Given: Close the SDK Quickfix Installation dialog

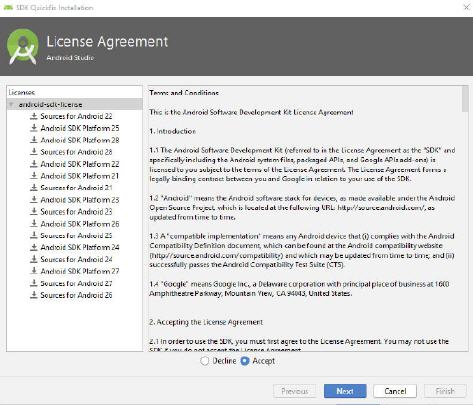Looking at the screenshot, I should coord(466,7).
